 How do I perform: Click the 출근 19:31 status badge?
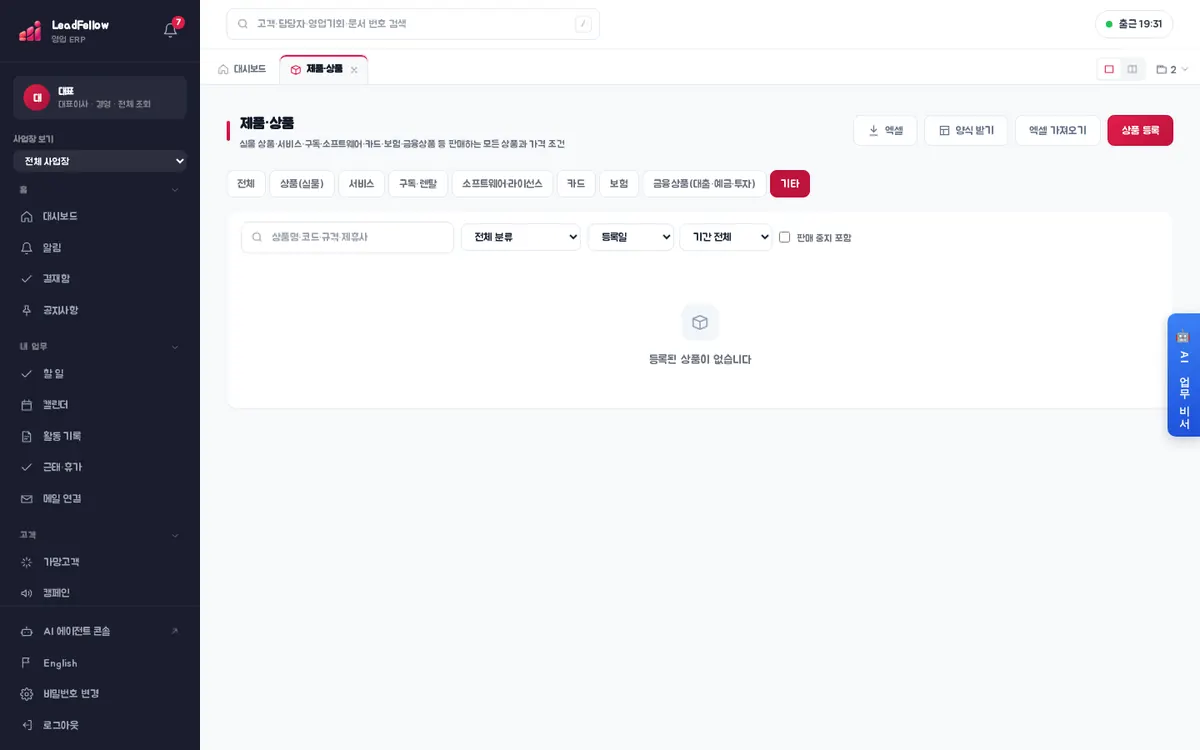point(1134,24)
